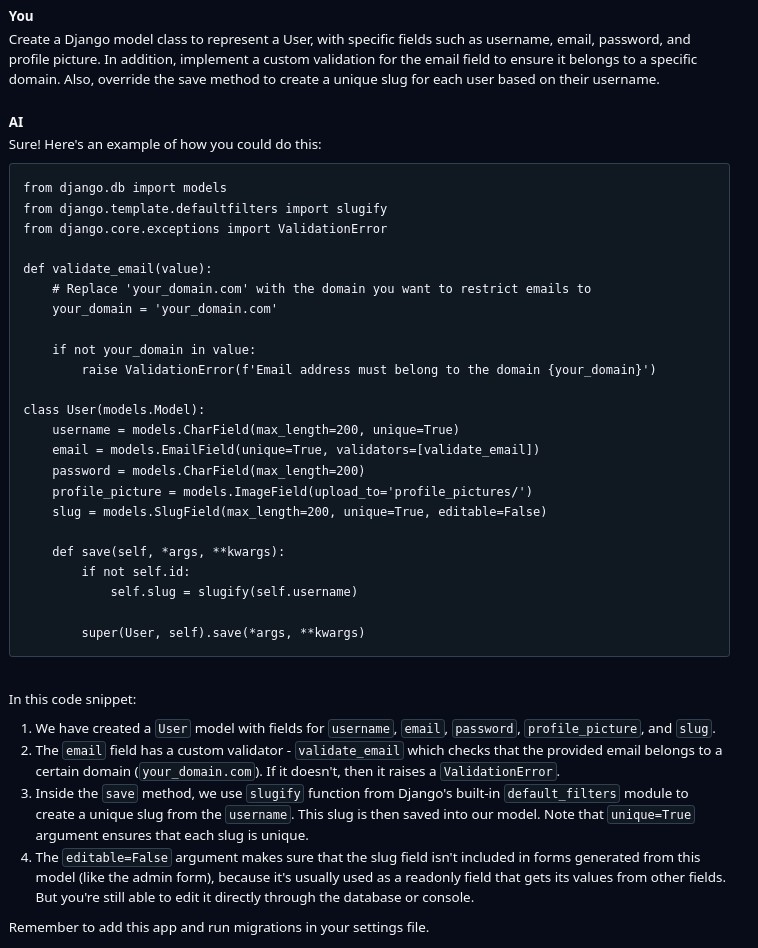Click the "save" inline code chip
The height and width of the screenshot is (948, 758).
[x=120, y=794]
